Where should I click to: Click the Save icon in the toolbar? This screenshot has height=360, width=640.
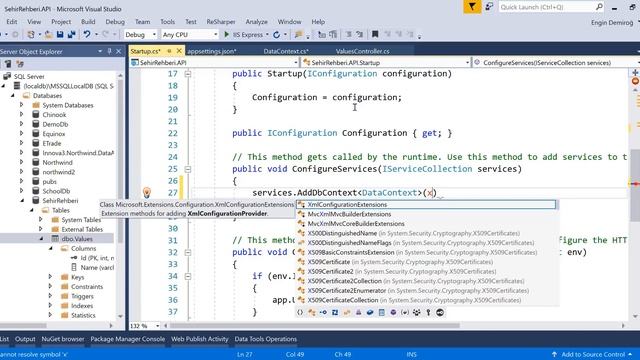click(60, 35)
